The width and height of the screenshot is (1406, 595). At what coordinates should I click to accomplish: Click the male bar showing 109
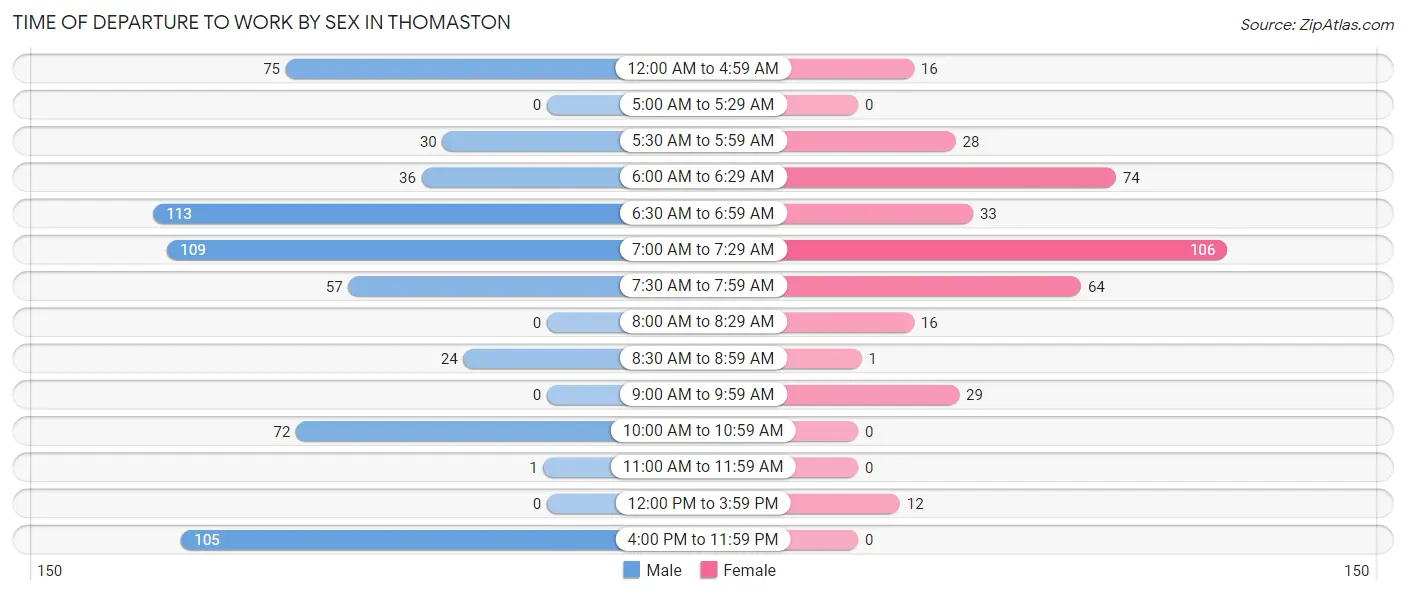click(x=393, y=249)
